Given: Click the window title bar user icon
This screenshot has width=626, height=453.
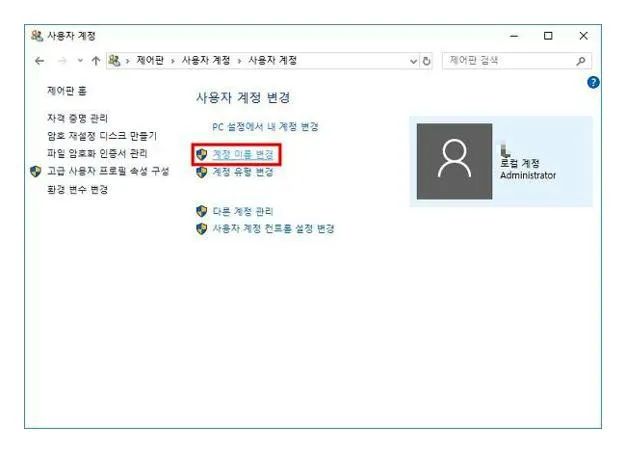Looking at the screenshot, I should (x=37, y=36).
